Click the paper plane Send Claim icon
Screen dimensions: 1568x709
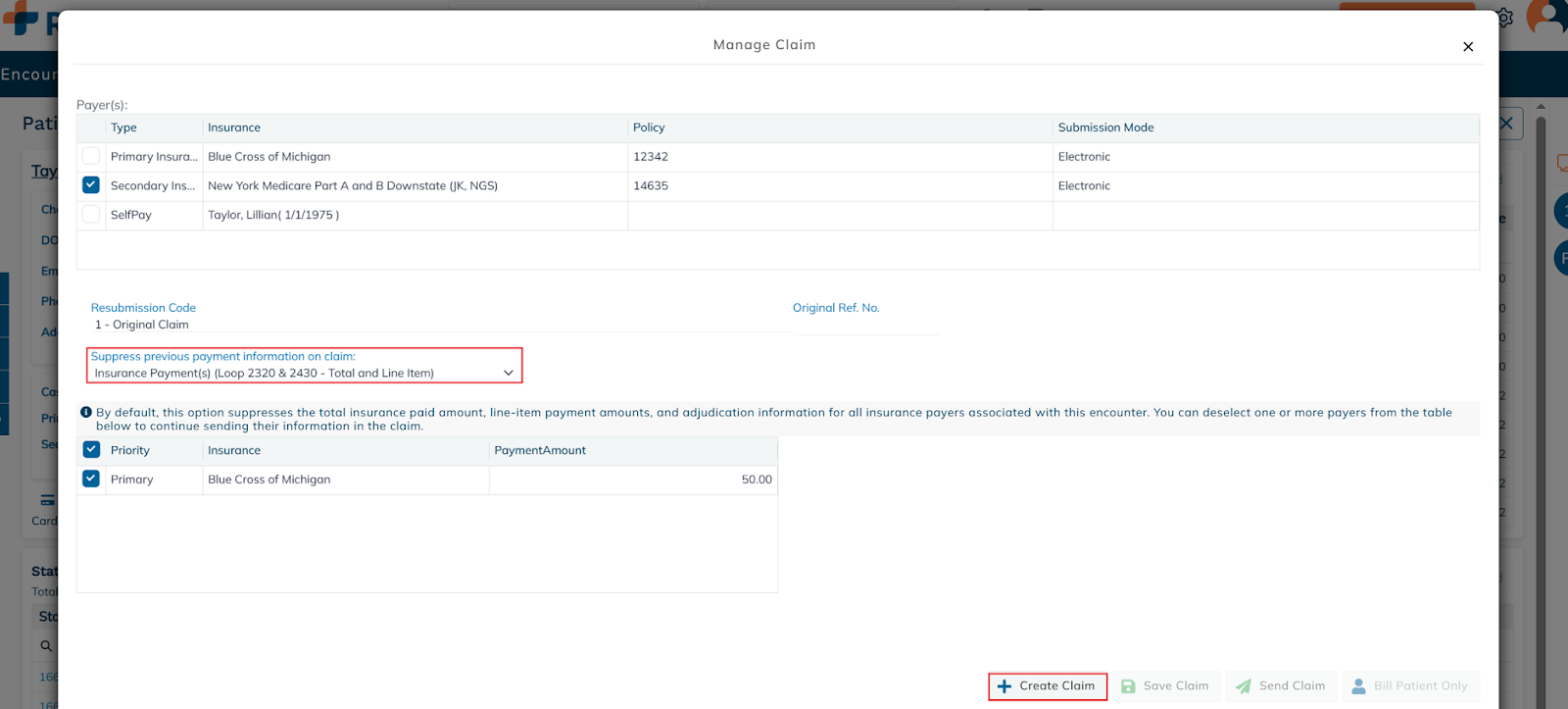tap(1243, 686)
